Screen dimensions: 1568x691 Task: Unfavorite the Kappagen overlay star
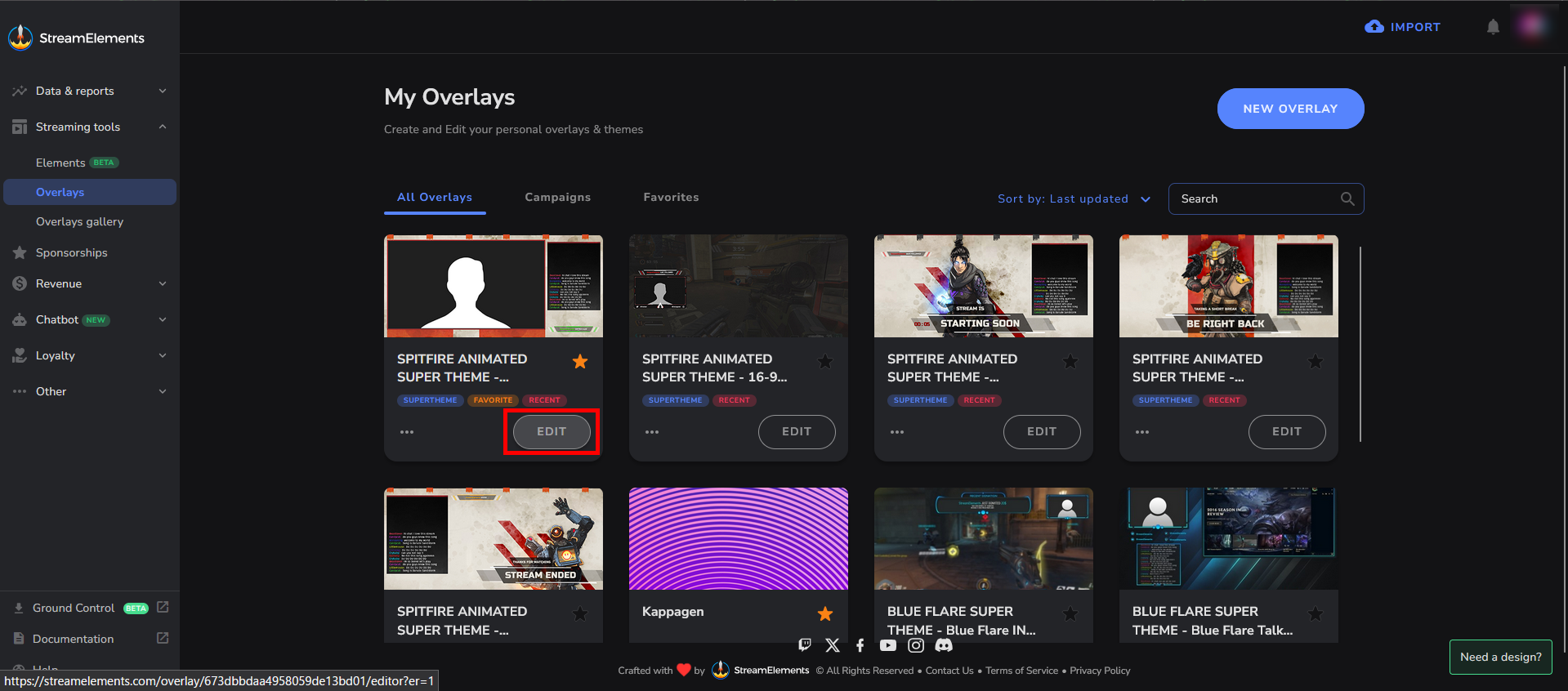[x=825, y=613]
